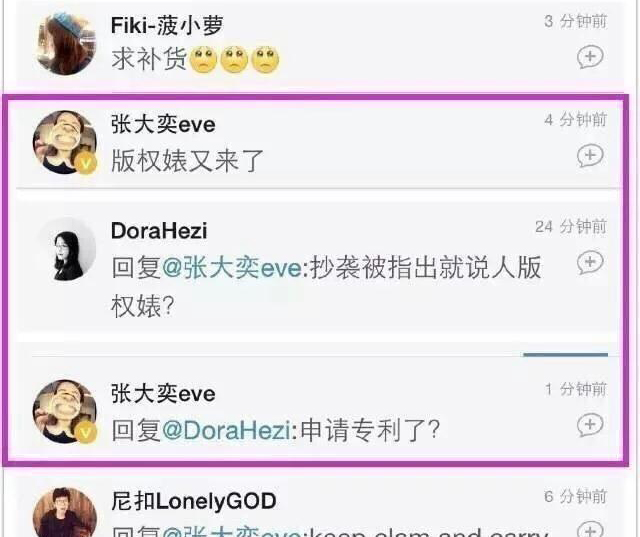Open DoraHezi black-and-white avatar

pyautogui.click(x=65, y=249)
